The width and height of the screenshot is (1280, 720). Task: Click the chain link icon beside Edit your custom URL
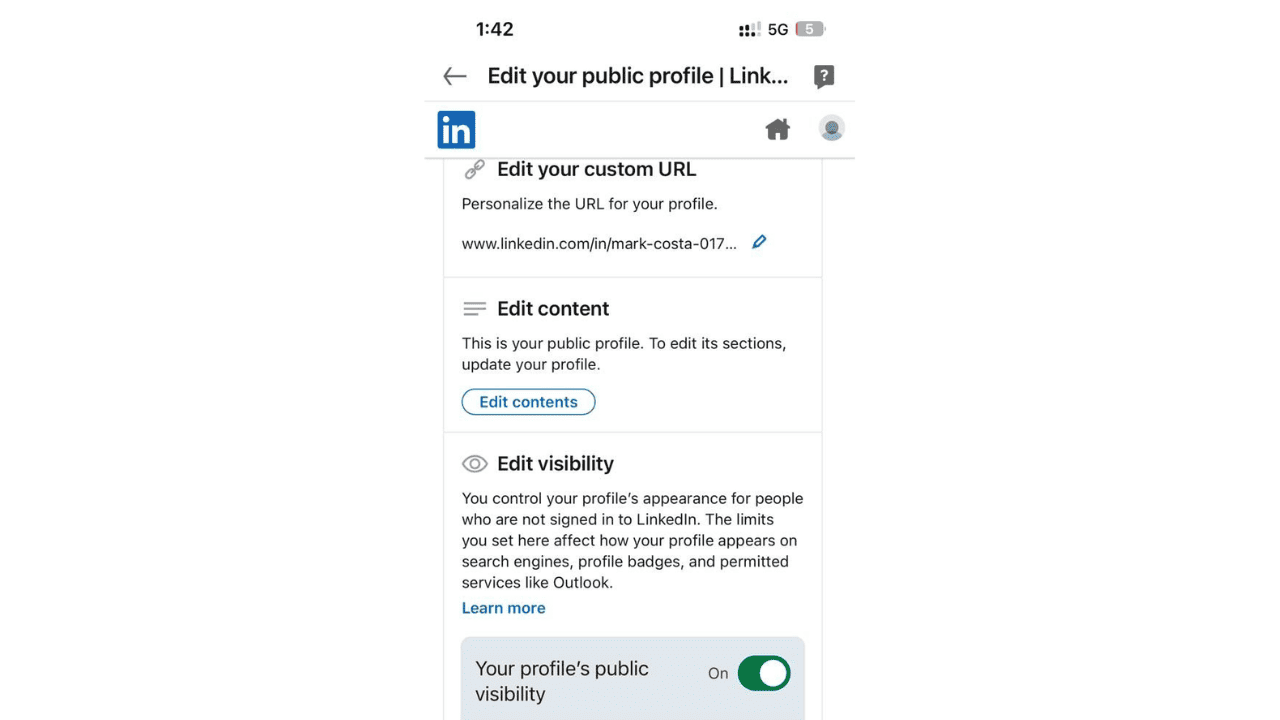click(x=474, y=168)
